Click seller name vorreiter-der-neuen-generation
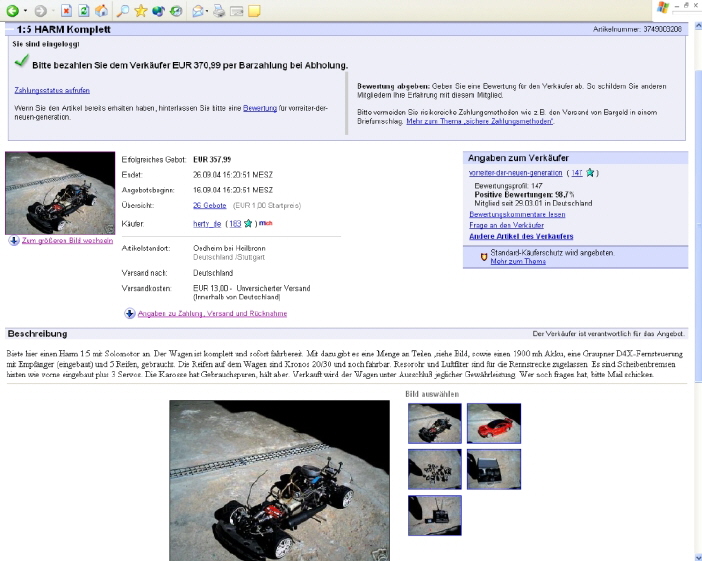The height and width of the screenshot is (561, 702). coord(515,172)
